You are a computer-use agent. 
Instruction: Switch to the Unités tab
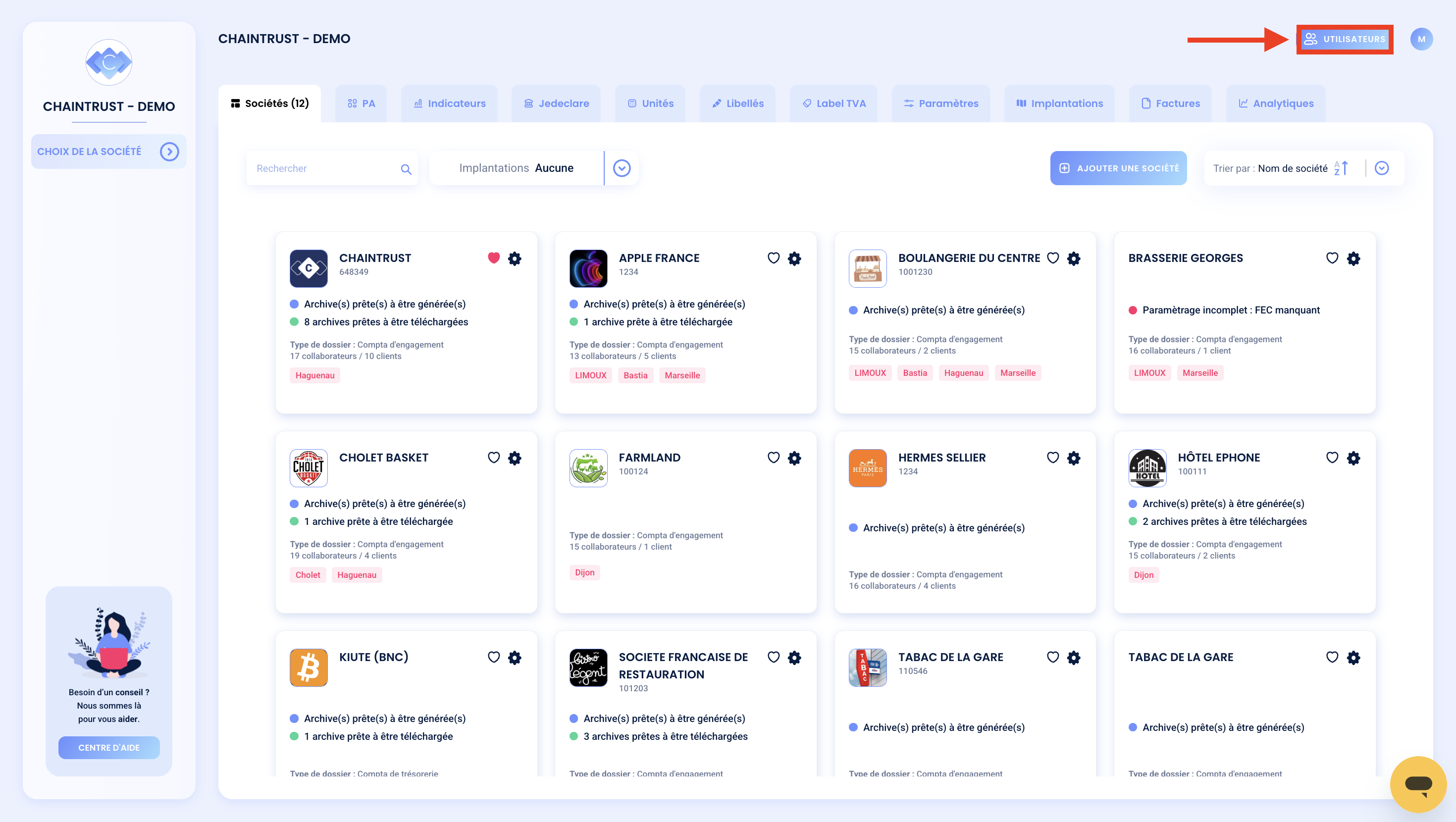650,103
